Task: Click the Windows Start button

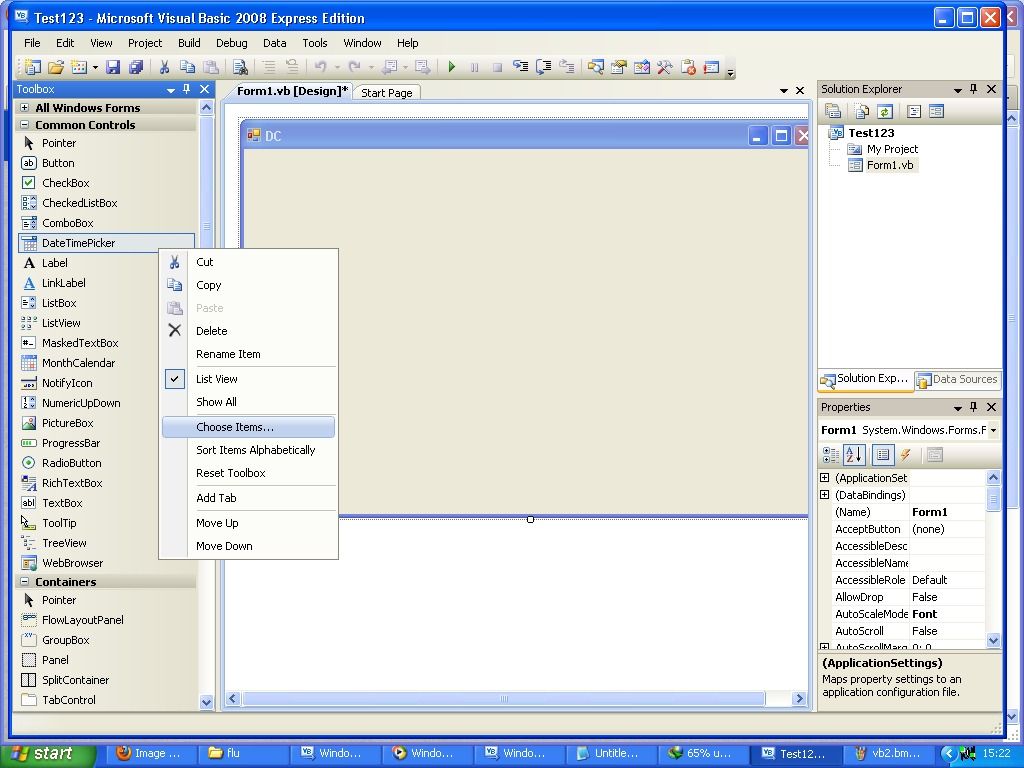Action: 46,753
